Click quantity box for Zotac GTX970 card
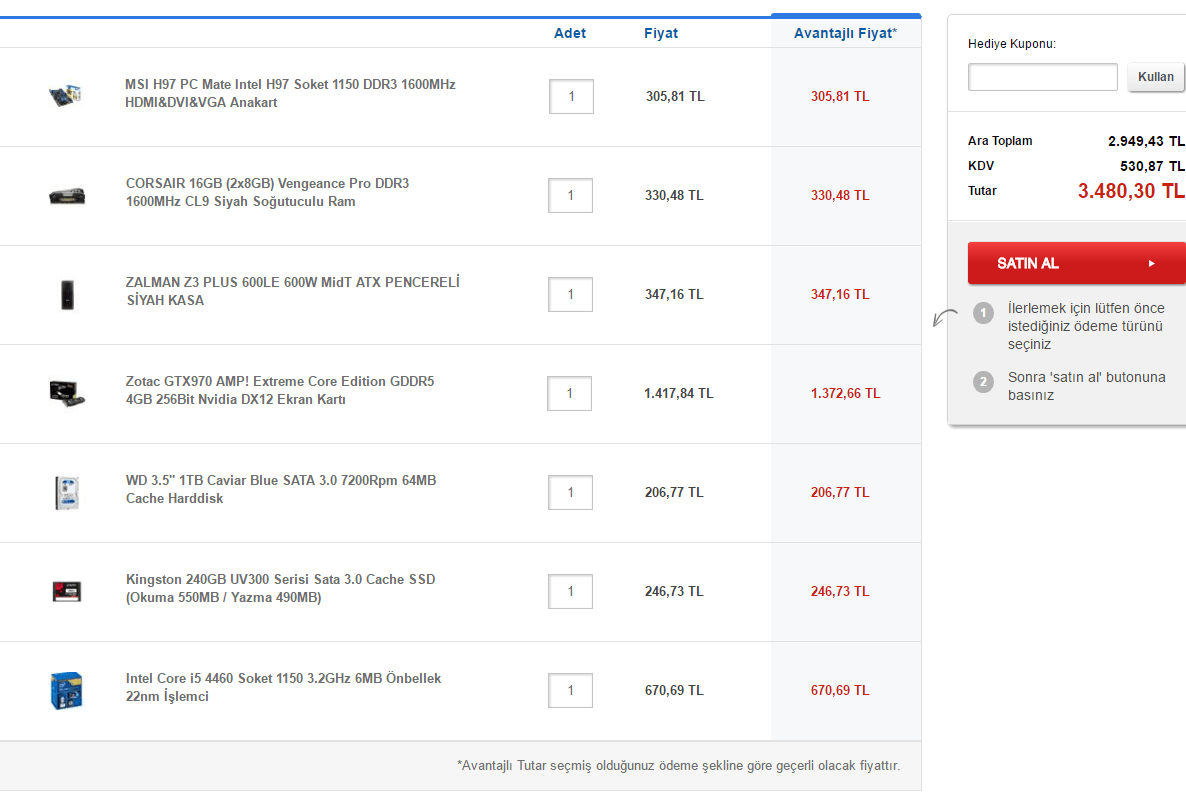The width and height of the screenshot is (1186, 800). (x=570, y=393)
